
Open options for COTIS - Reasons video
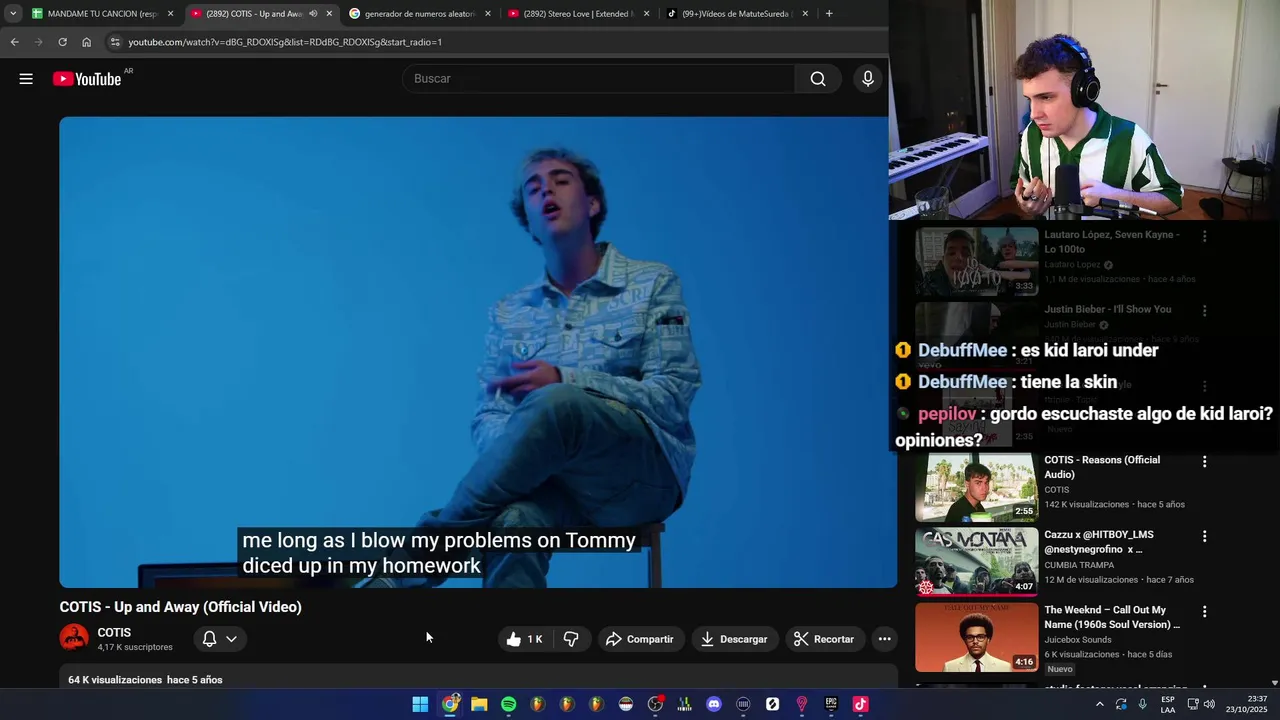(x=1204, y=461)
